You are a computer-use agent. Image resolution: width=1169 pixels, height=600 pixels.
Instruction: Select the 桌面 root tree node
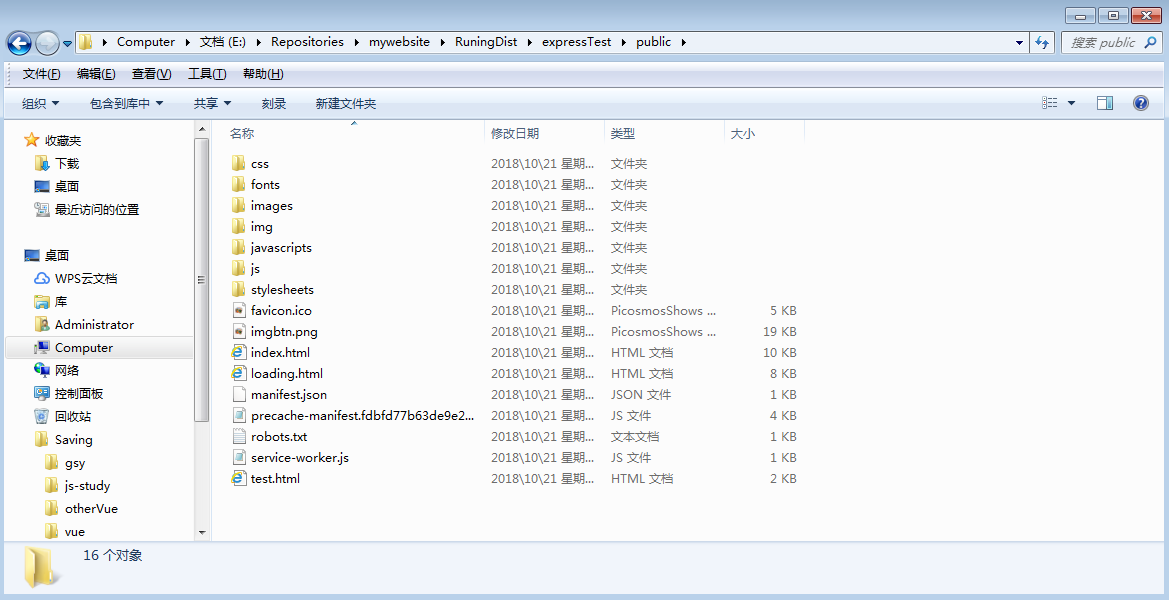pyautogui.click(x=57, y=256)
